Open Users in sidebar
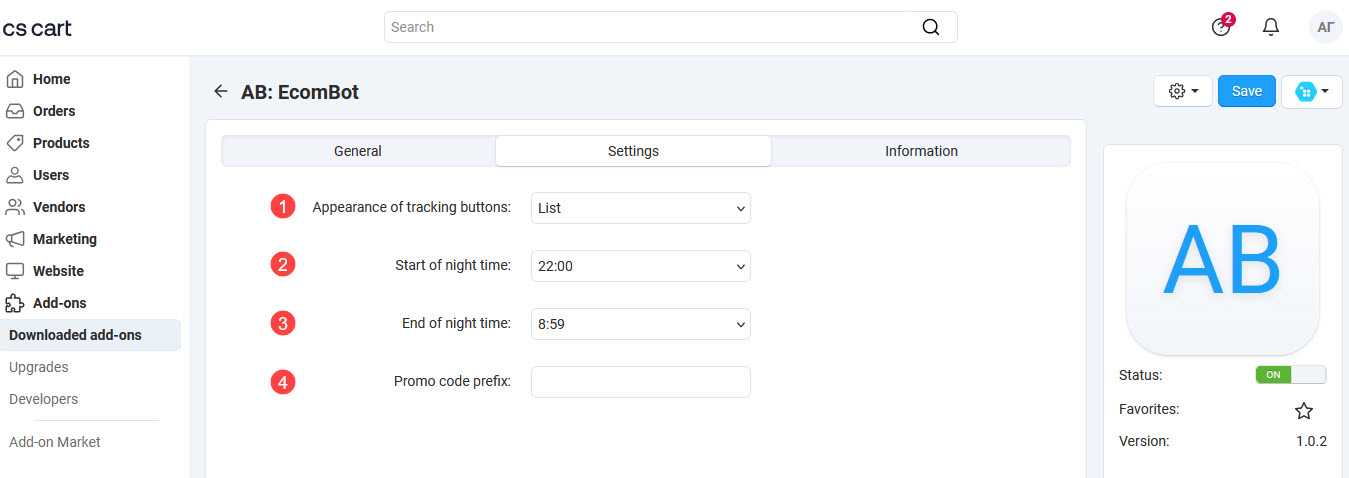This screenshot has width=1349, height=478. (51, 175)
